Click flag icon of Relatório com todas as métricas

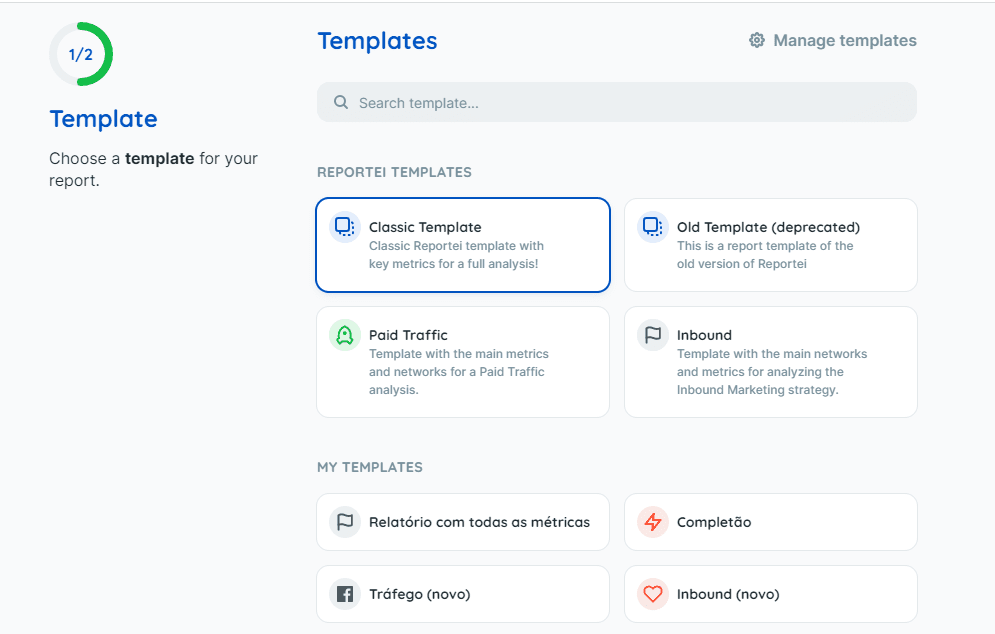(345, 522)
